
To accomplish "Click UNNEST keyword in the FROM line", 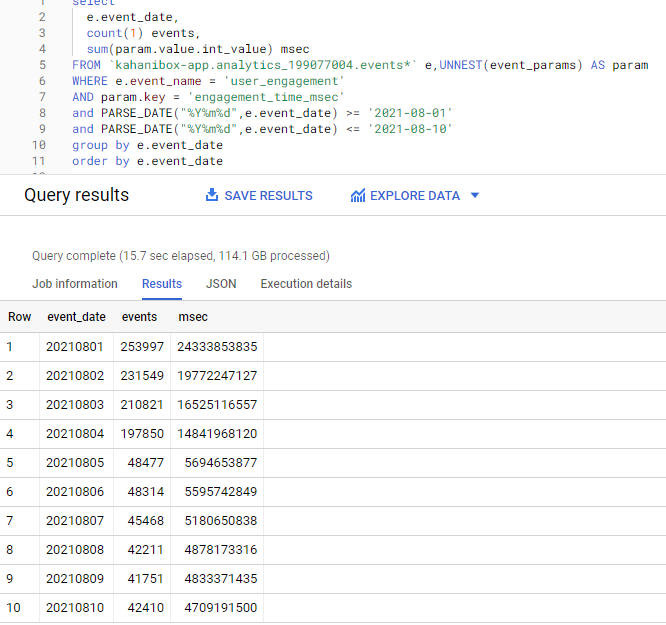I will click(x=460, y=65).
